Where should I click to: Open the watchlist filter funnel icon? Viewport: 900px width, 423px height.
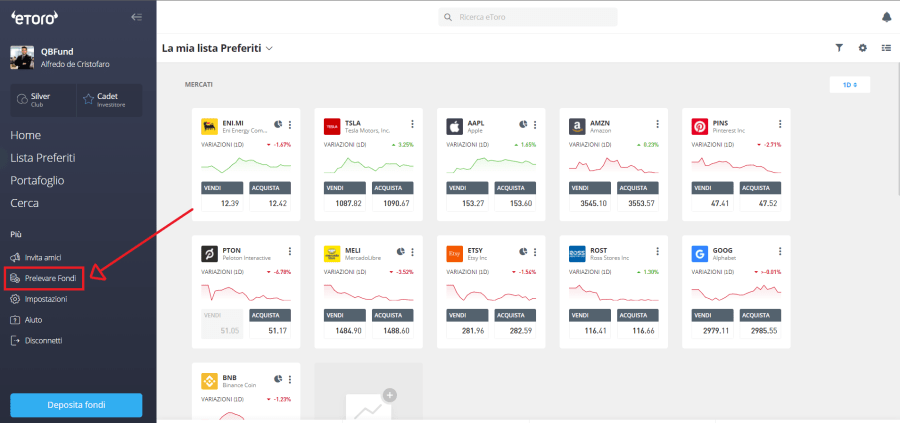[x=839, y=48]
